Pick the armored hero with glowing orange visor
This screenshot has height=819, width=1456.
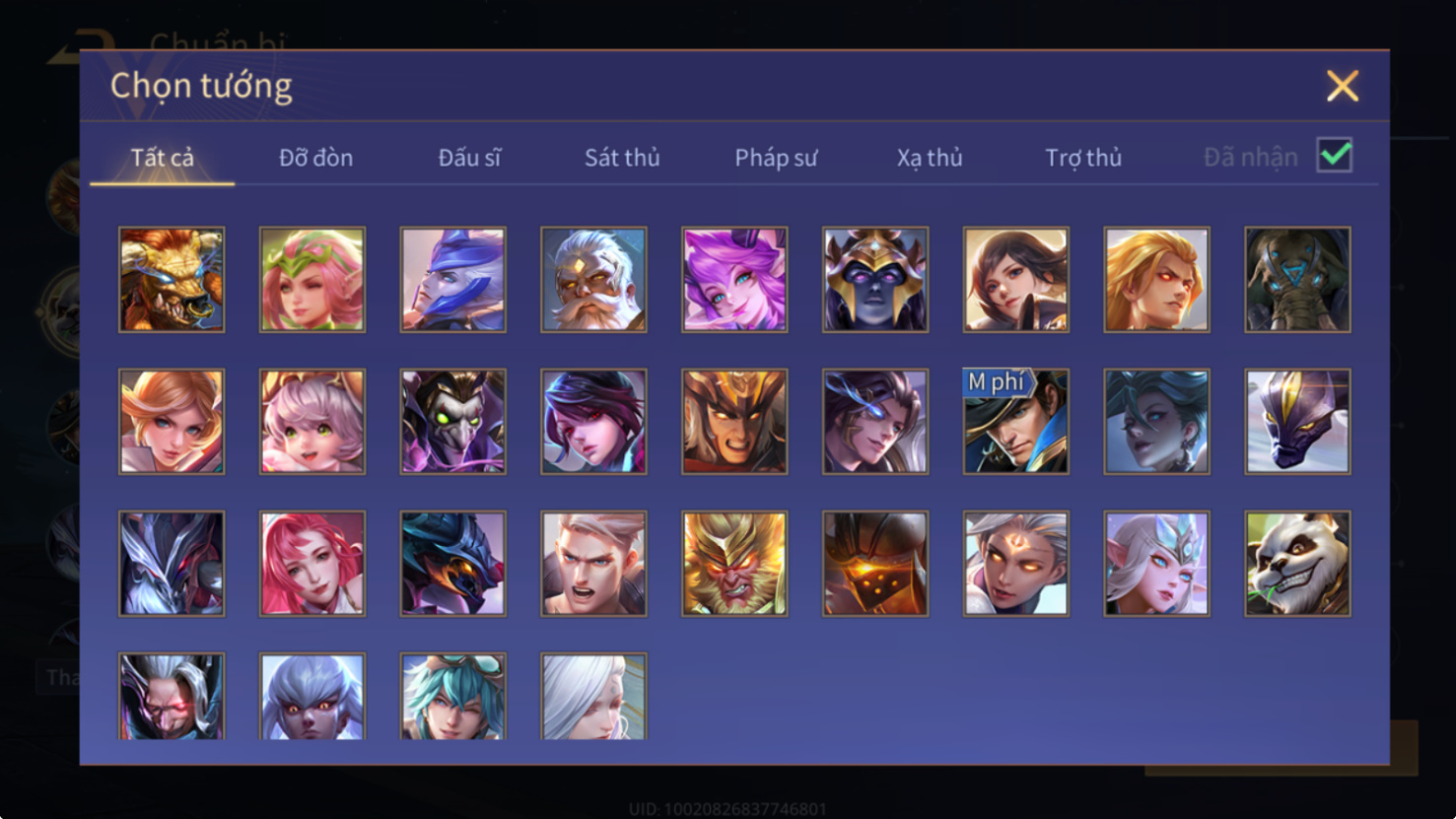click(875, 564)
